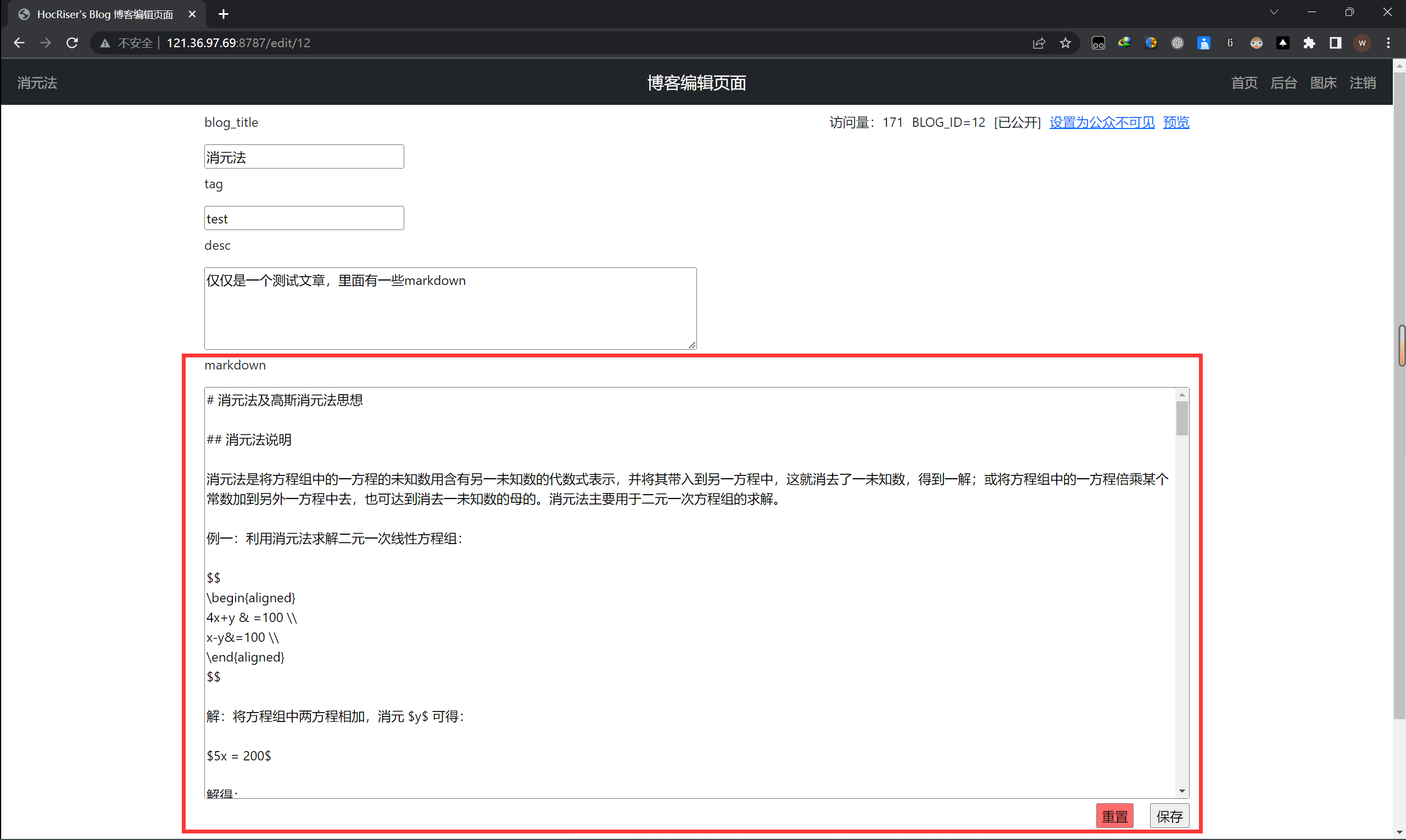
Task: Click the share page icon
Action: click(1039, 43)
